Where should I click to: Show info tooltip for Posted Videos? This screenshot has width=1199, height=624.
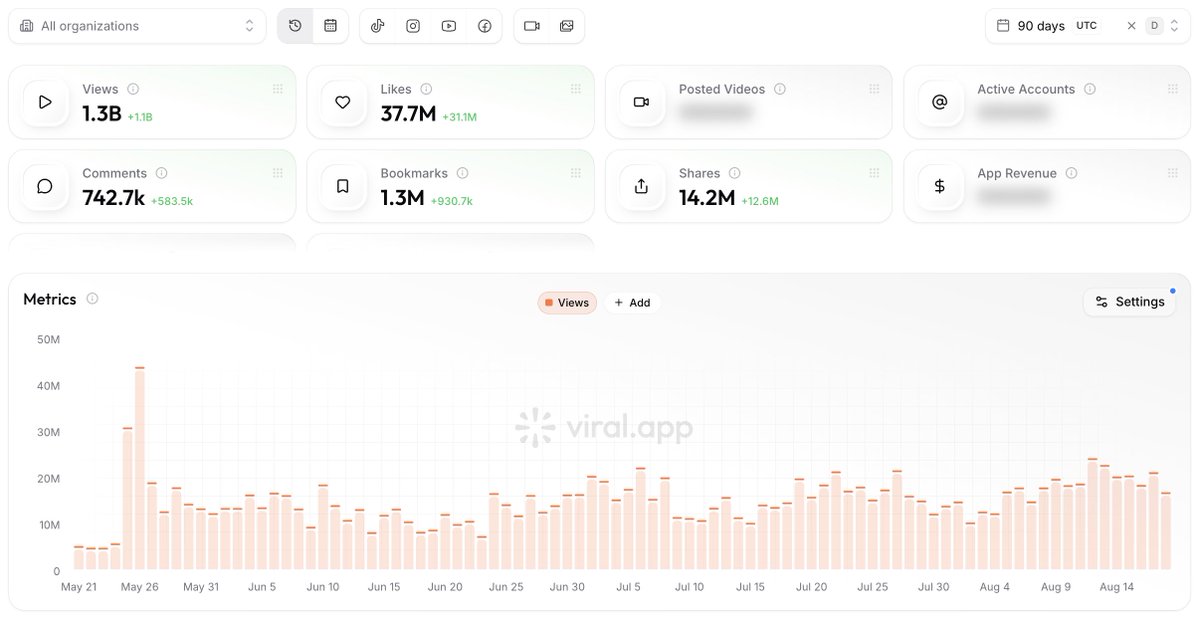pyautogui.click(x=779, y=89)
